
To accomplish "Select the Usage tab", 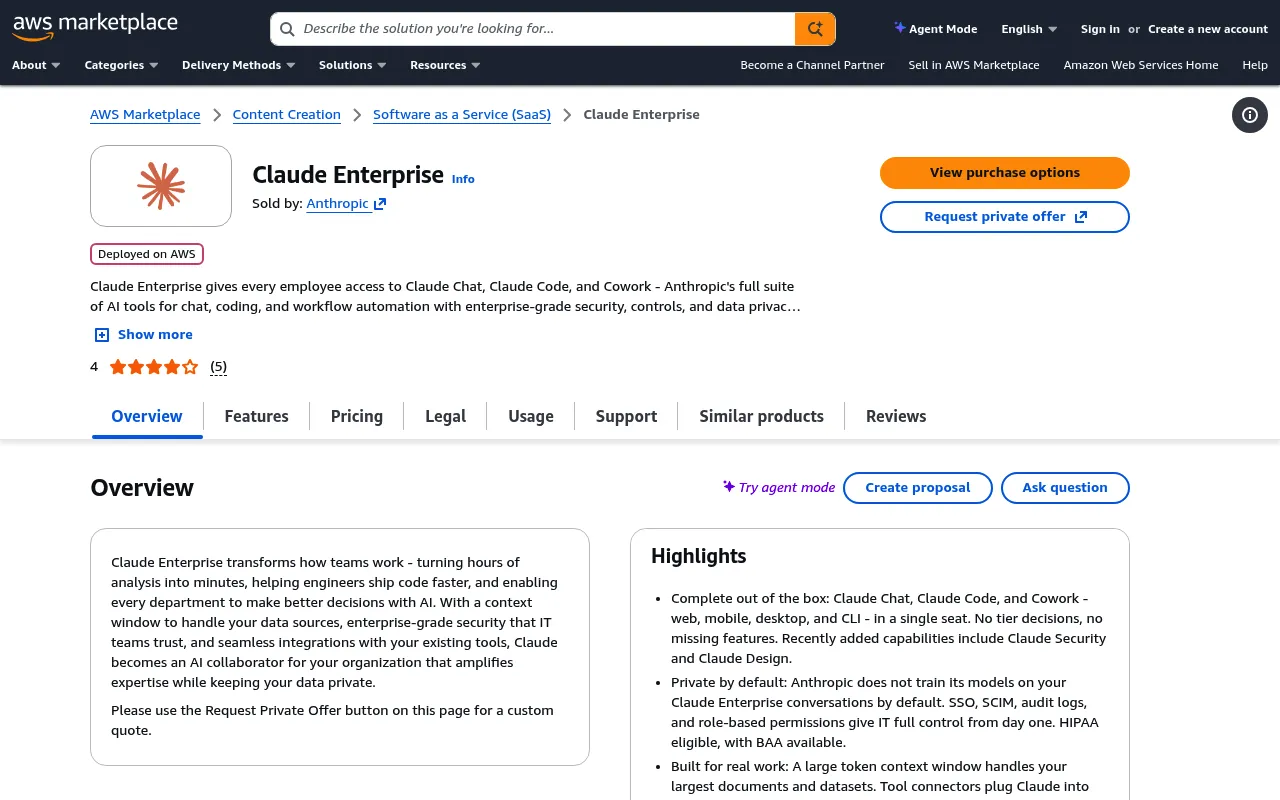I will (x=531, y=416).
